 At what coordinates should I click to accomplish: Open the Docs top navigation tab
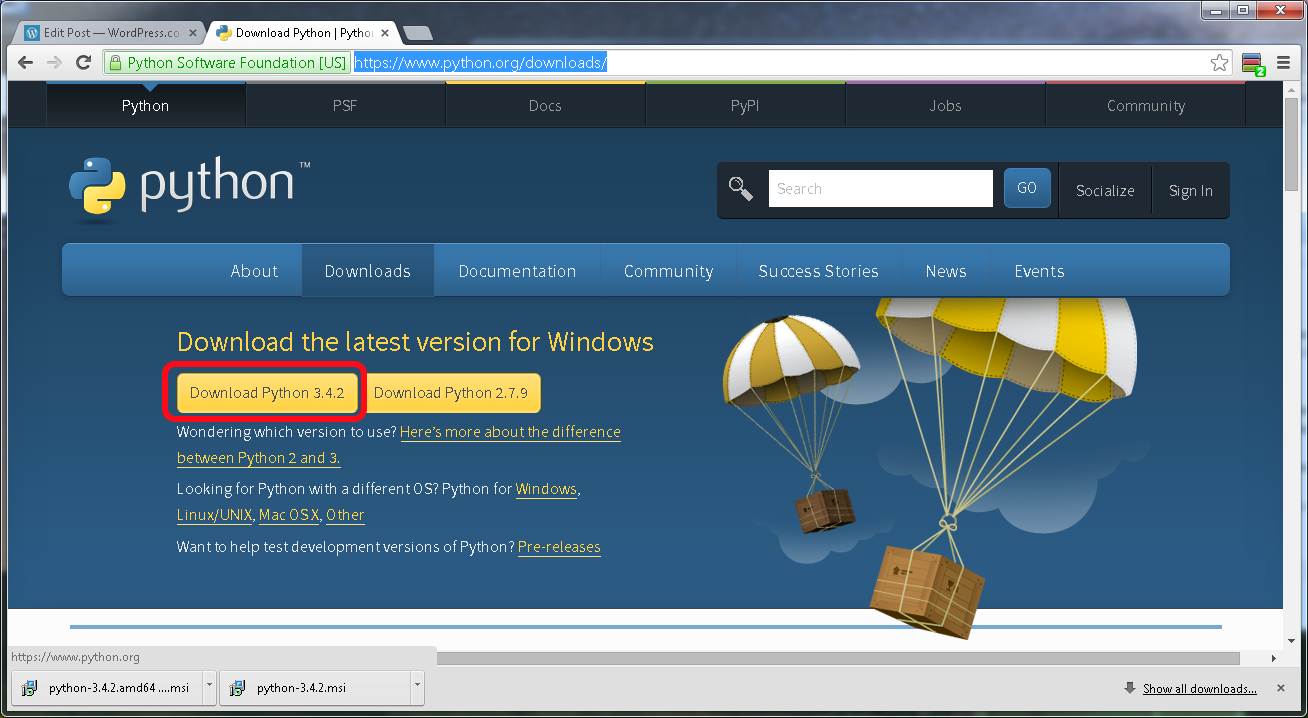coord(545,105)
